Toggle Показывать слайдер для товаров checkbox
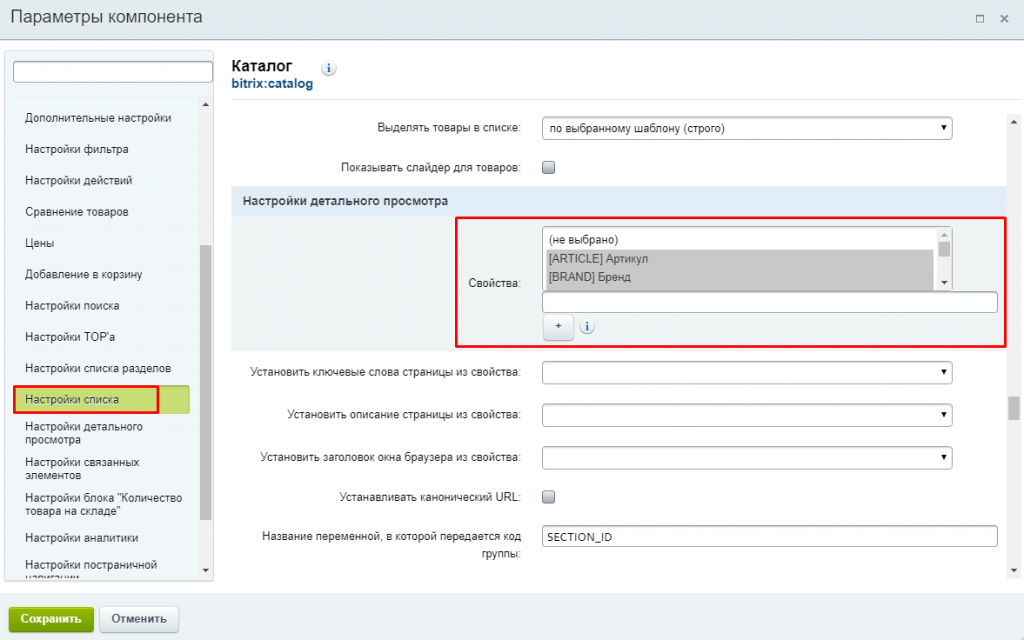The image size is (1024, 640). coord(549,168)
